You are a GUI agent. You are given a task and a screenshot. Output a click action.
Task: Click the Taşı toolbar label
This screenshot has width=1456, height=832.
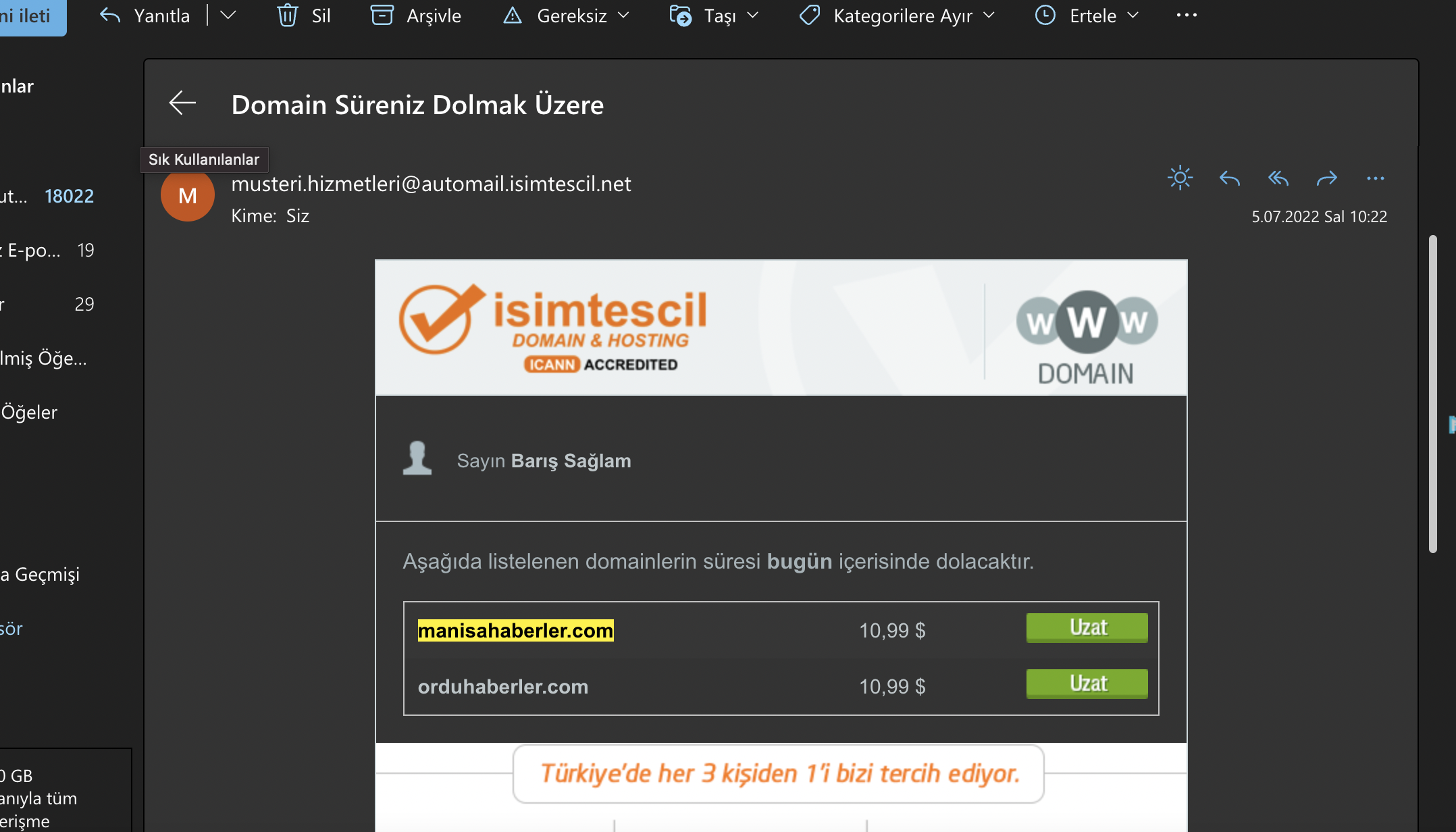pos(720,16)
